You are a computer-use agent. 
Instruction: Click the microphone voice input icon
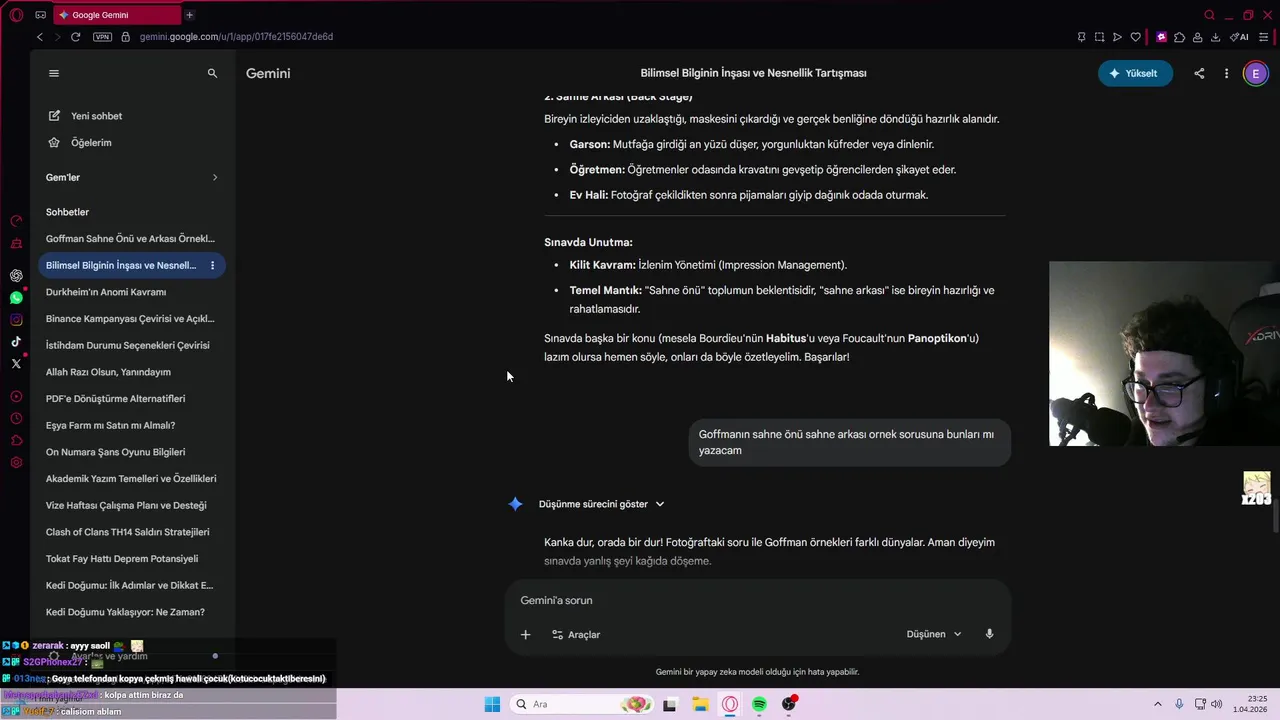coord(989,634)
